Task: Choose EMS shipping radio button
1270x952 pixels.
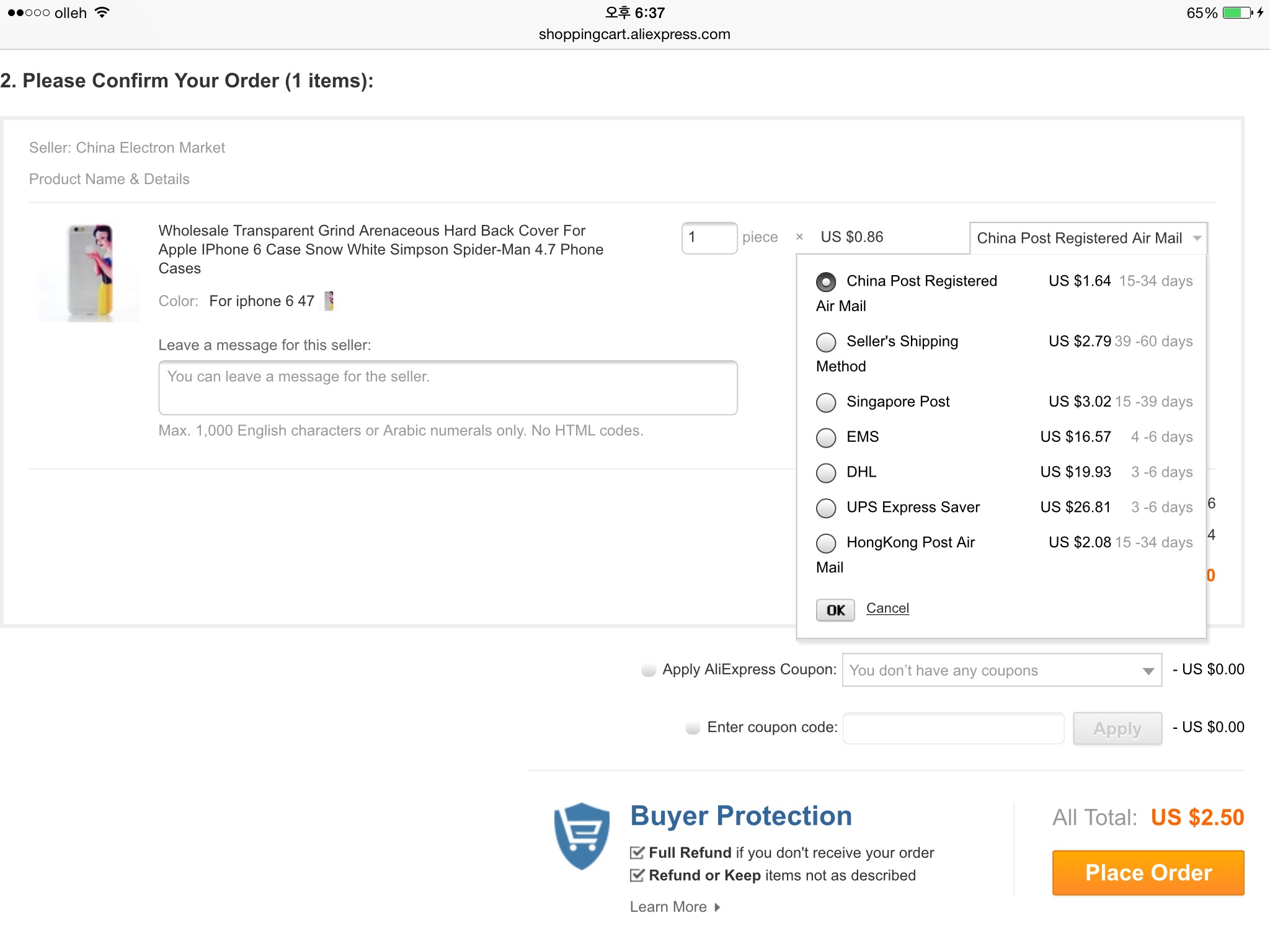Action: [825, 438]
